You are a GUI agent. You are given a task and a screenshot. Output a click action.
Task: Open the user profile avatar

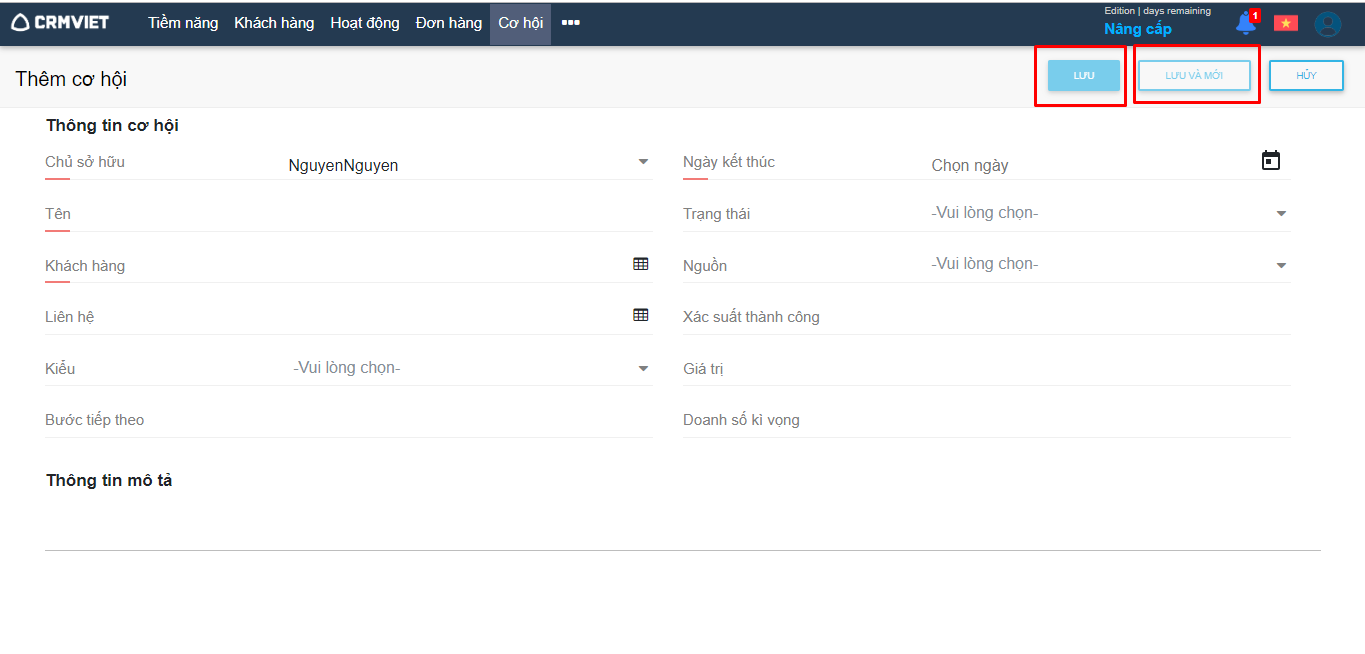point(1327,24)
